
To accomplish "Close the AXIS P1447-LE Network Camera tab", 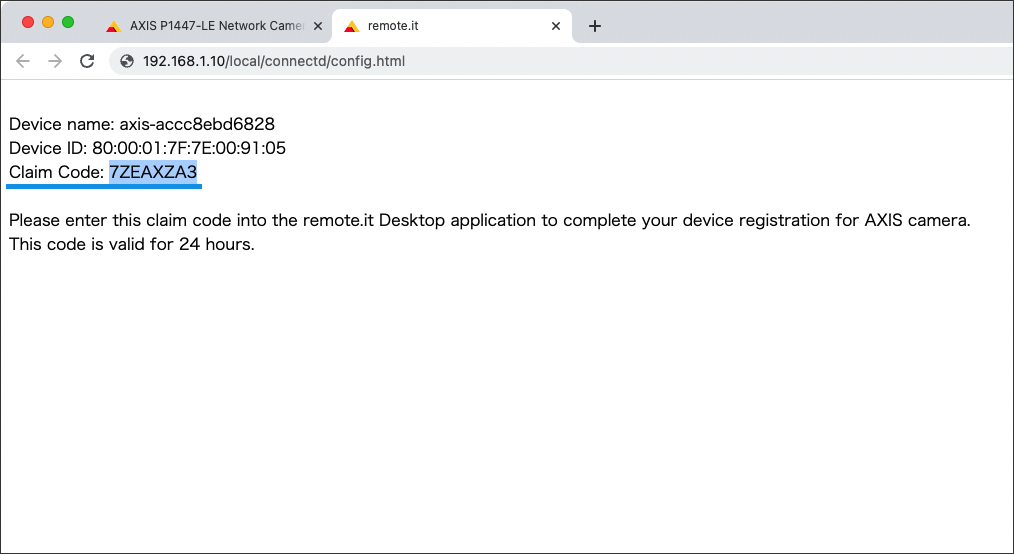I will [318, 26].
